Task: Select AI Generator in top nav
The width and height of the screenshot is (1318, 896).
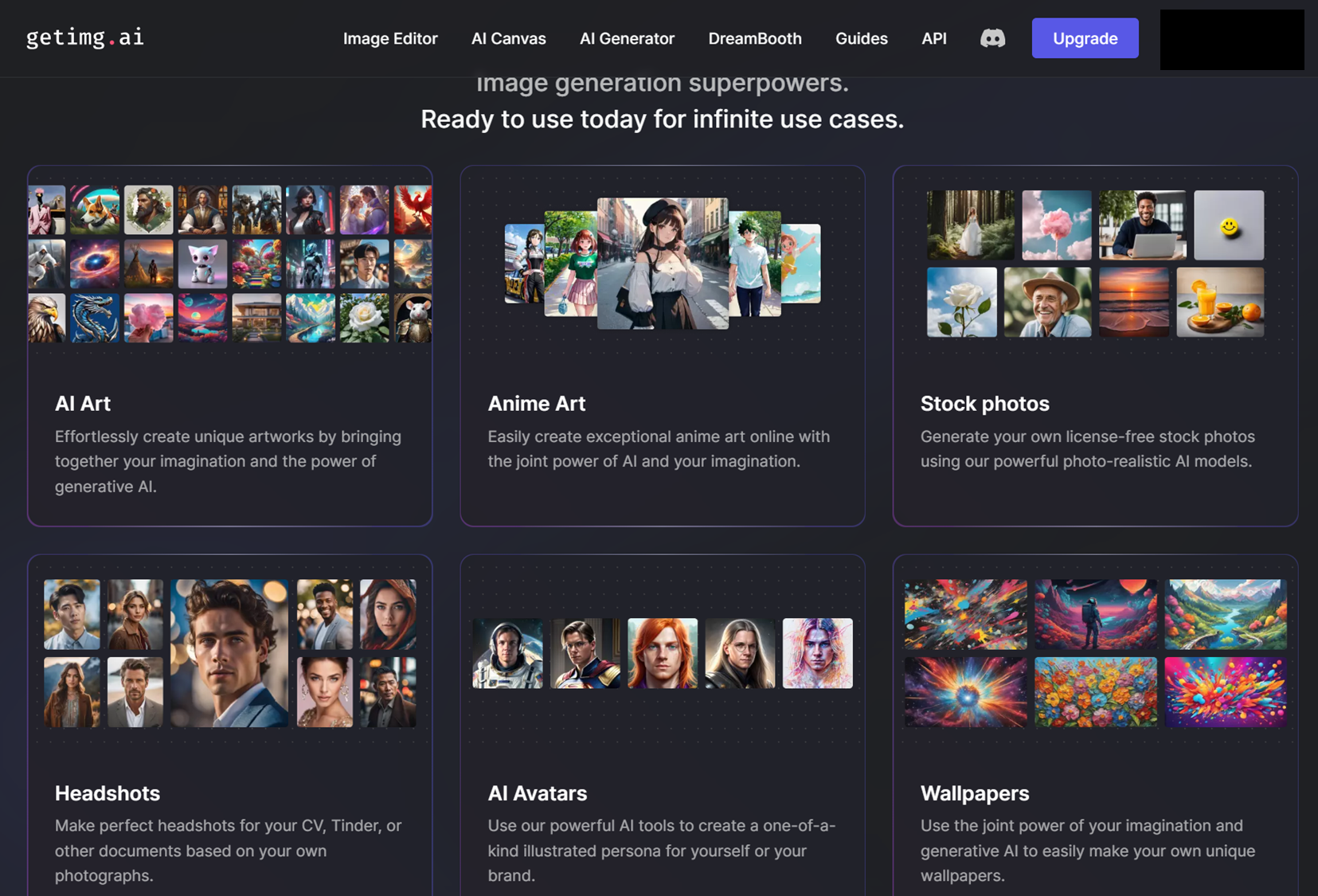Action: (627, 38)
